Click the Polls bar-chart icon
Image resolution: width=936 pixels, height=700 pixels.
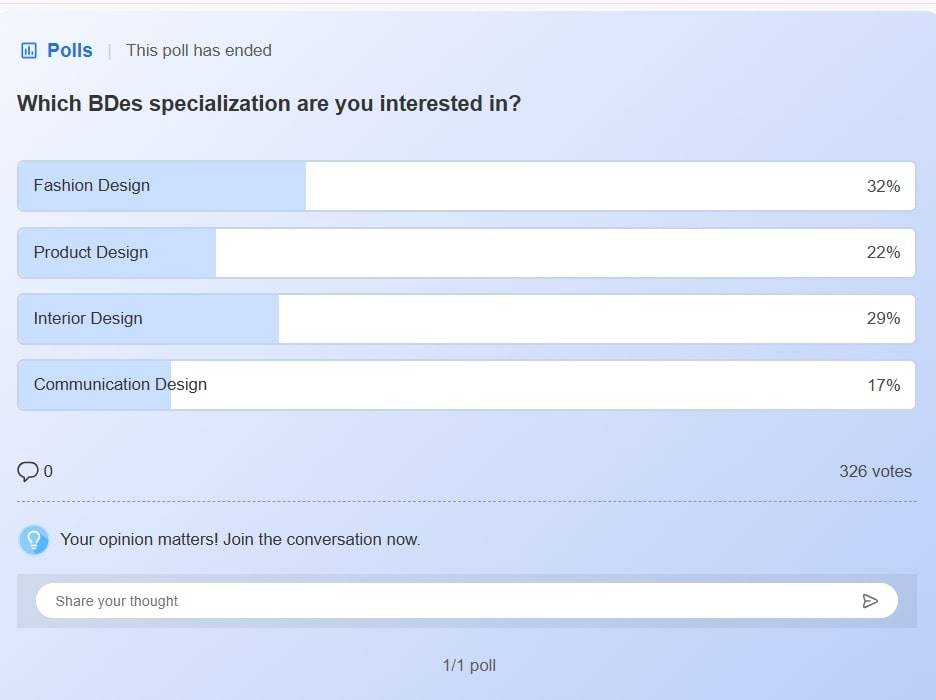(29, 51)
